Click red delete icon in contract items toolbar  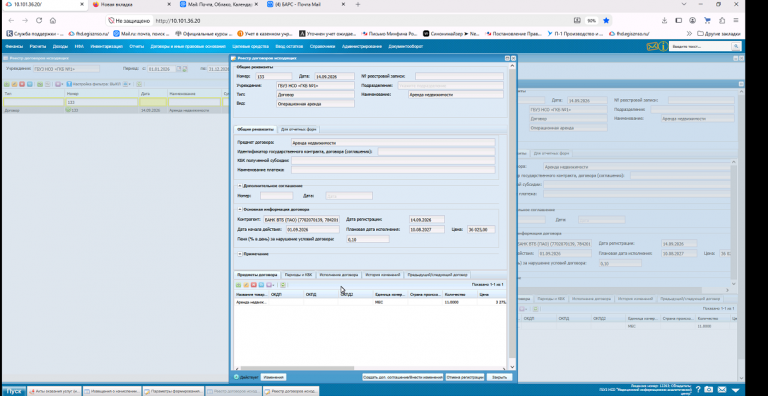(254, 285)
